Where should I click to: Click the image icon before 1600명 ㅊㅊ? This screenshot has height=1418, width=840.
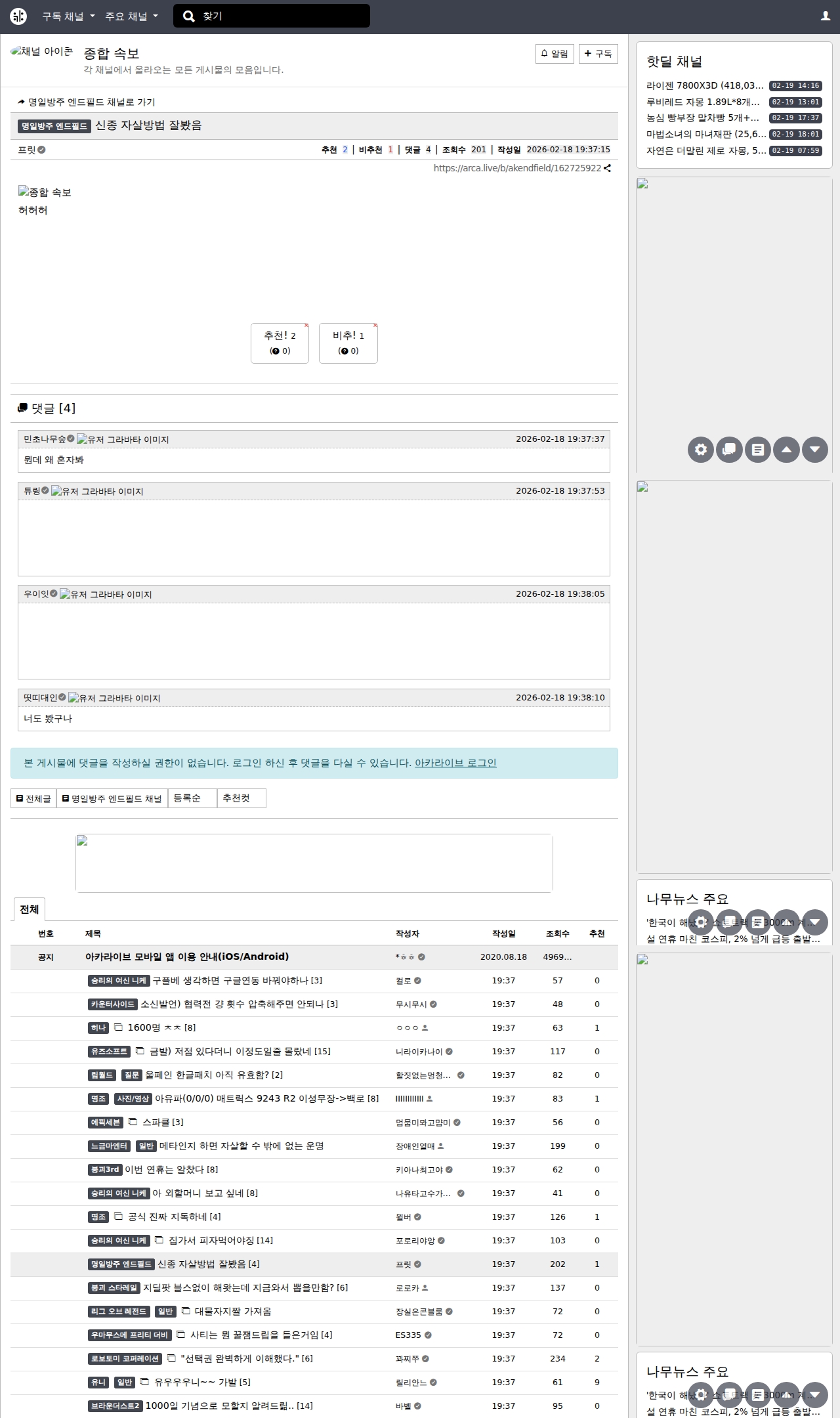coord(119,1027)
